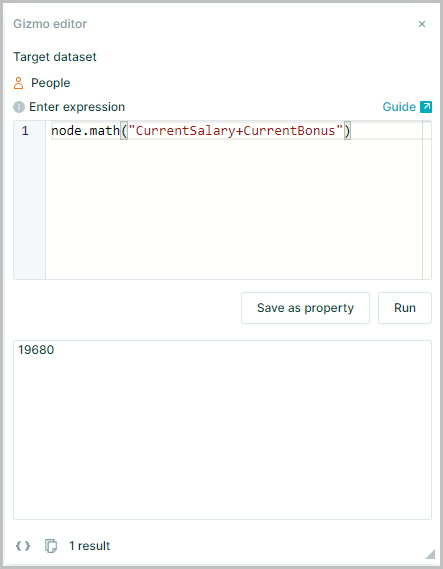This screenshot has width=443, height=569.
Task: Click Save as property button
Action: (x=305, y=308)
